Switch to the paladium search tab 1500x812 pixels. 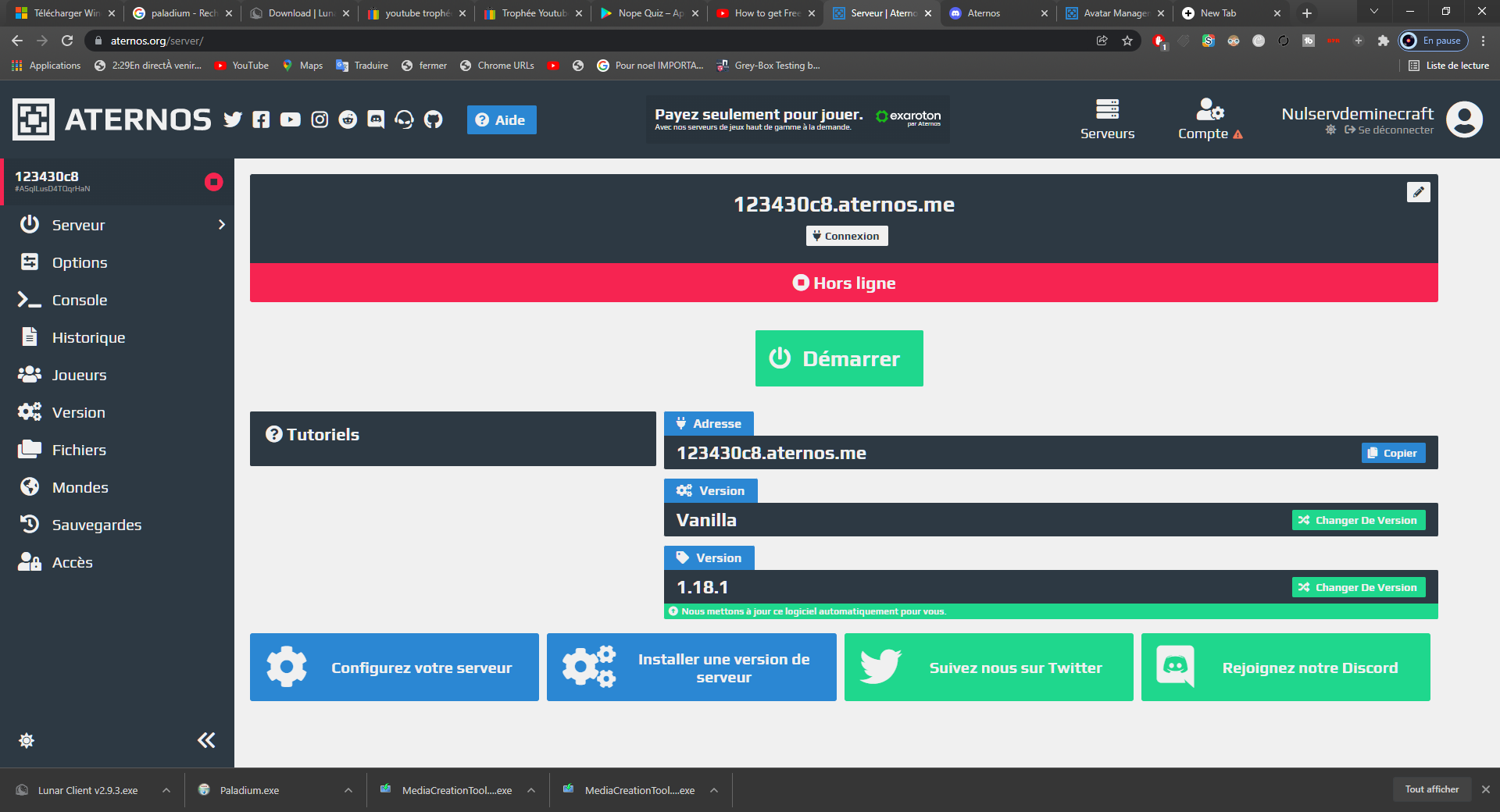[x=181, y=13]
